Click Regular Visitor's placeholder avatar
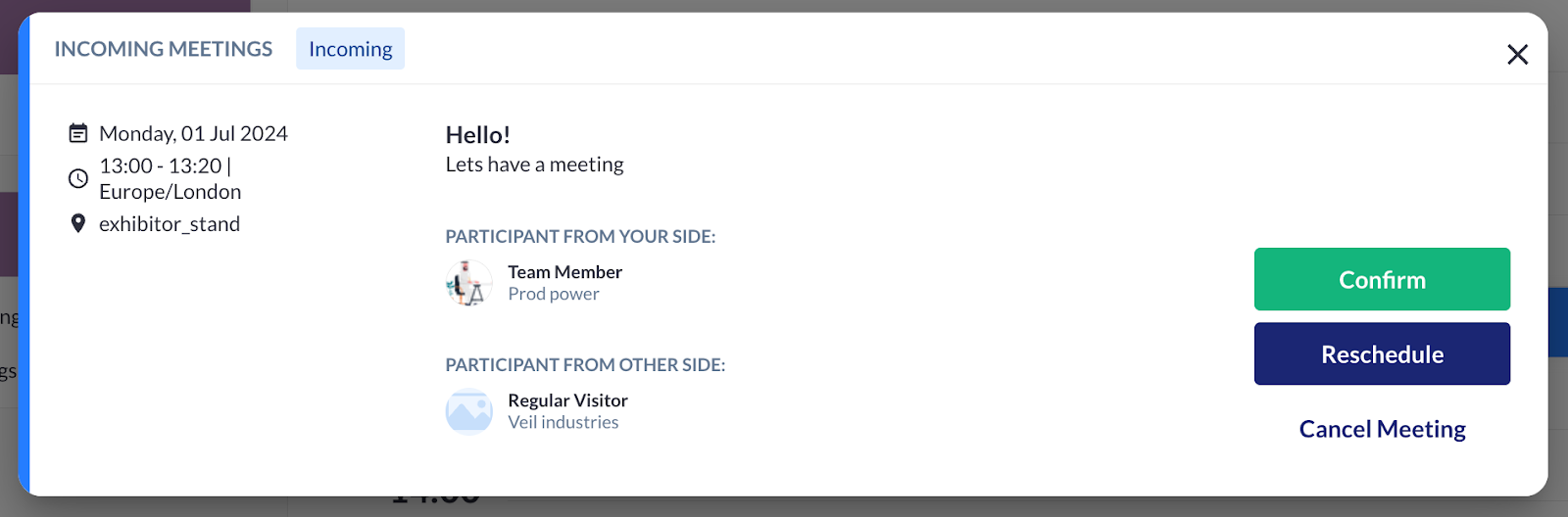Image resolution: width=1568 pixels, height=517 pixels. coord(469,411)
